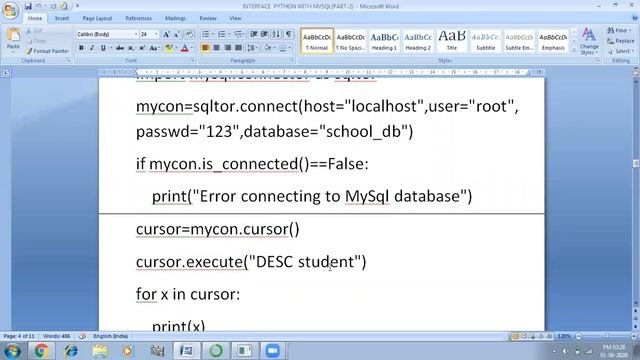Open Change Styles dropdown
Screen dimensions: 640x360
(589, 41)
